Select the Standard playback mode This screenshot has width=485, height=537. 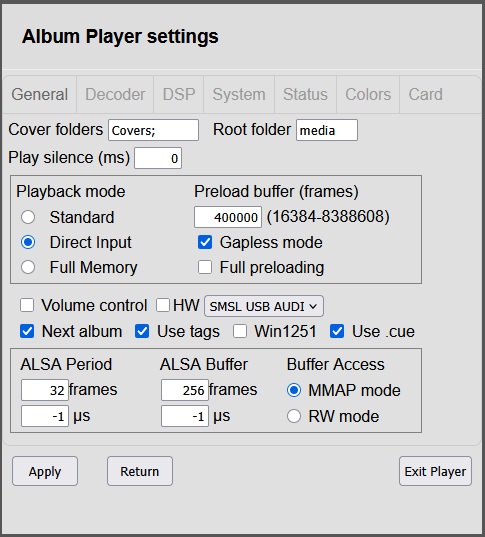[28, 217]
